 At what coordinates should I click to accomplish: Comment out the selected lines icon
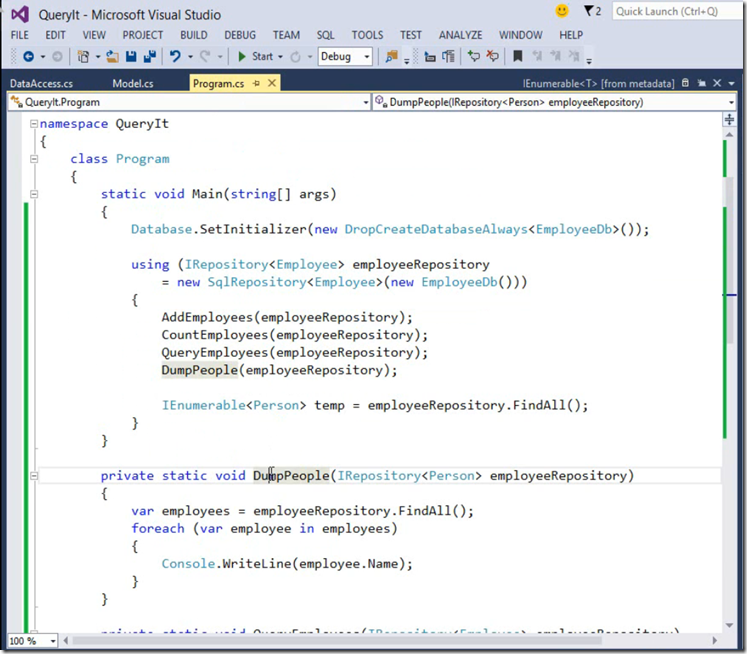coord(474,57)
